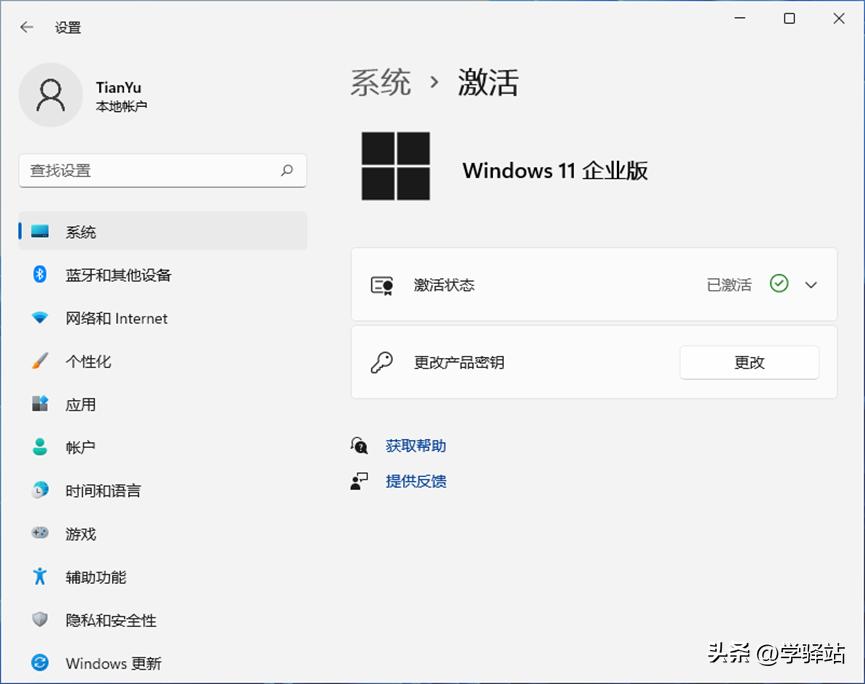This screenshot has width=865, height=684.
Task: Select the 个性化 personalization brush icon
Action: 38,361
